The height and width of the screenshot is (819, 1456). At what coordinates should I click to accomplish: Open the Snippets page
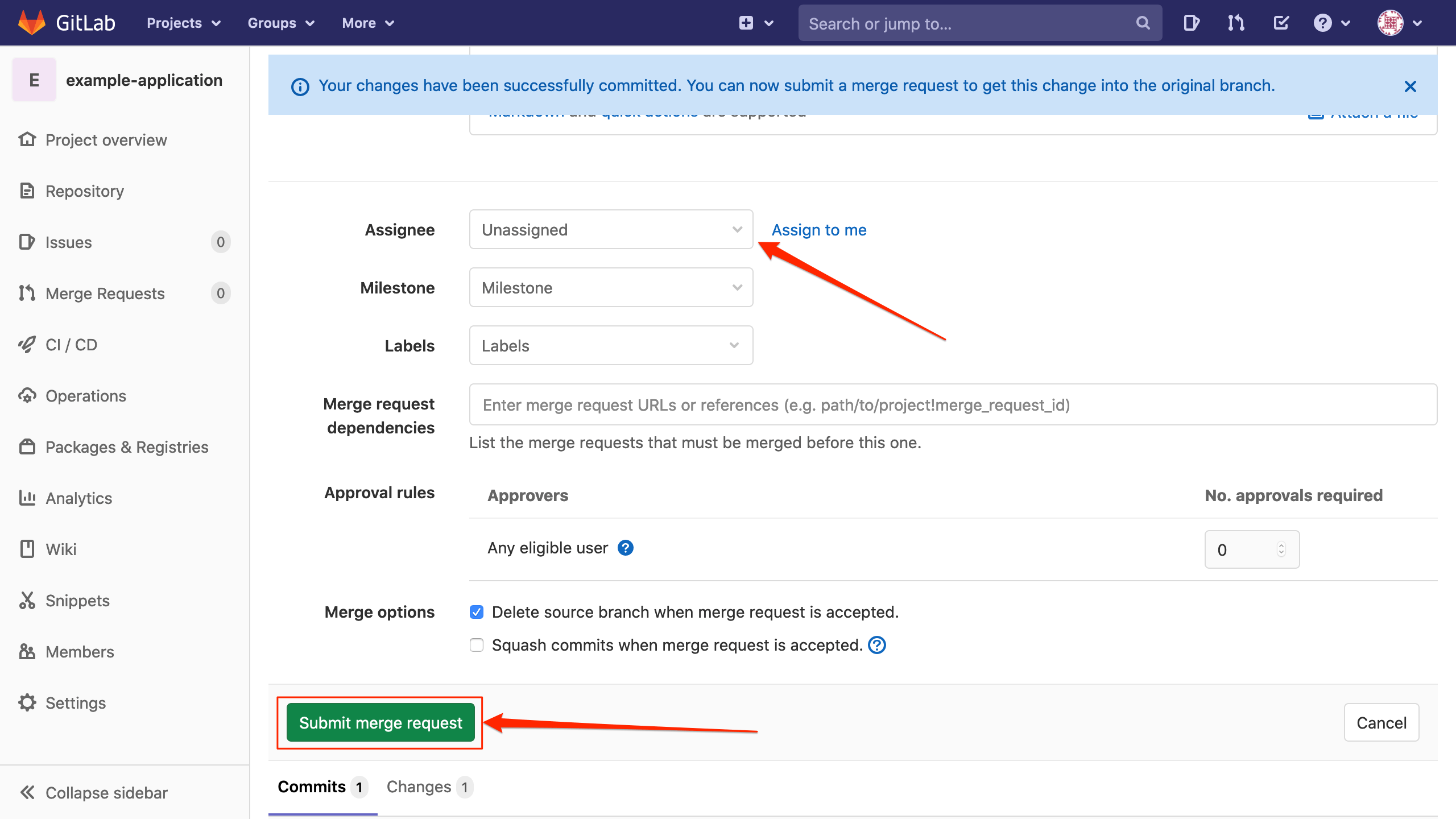click(77, 600)
